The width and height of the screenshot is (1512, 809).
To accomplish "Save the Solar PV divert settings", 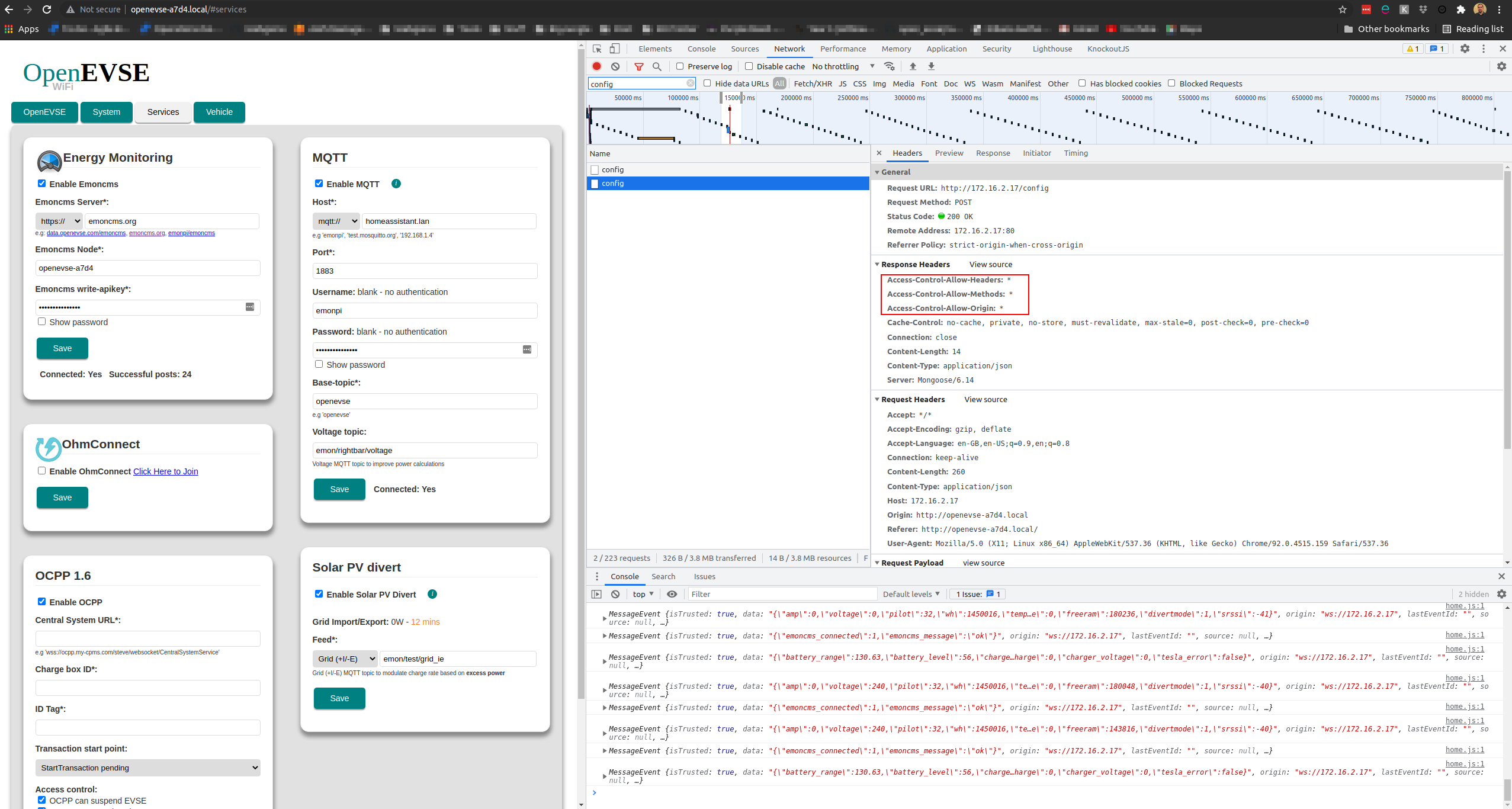I will tap(339, 698).
